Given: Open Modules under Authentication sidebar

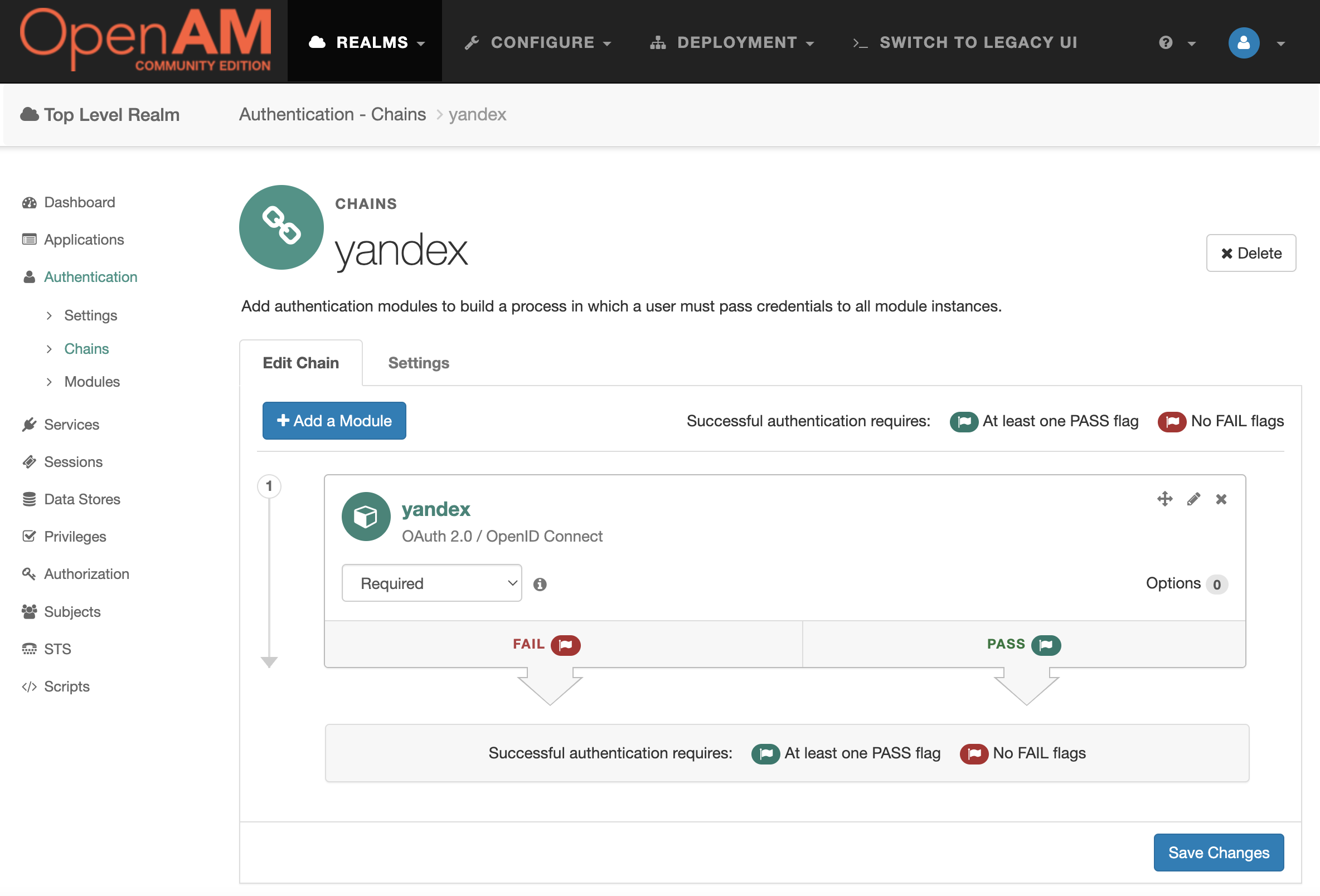Looking at the screenshot, I should [x=92, y=382].
